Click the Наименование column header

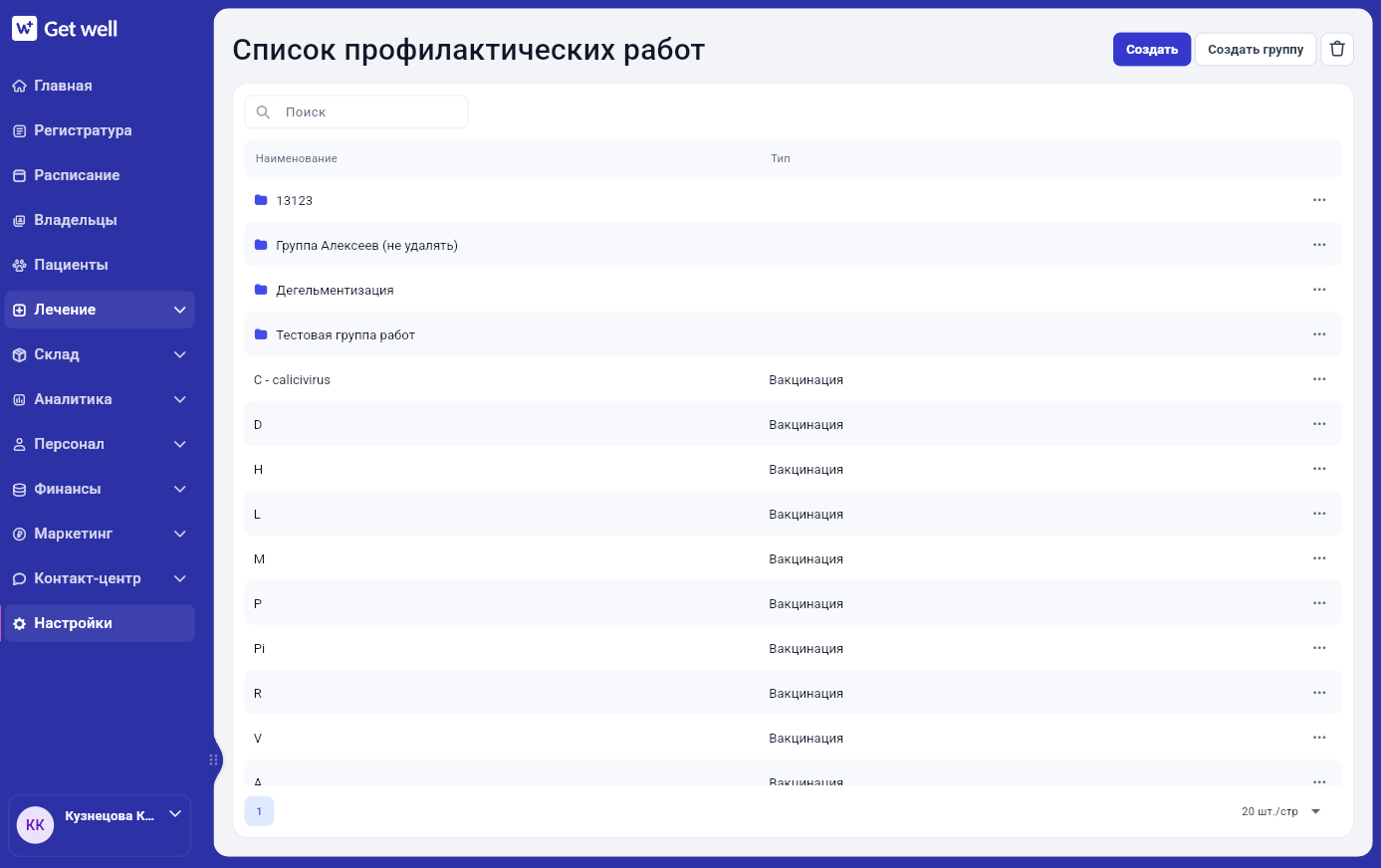pyautogui.click(x=297, y=158)
